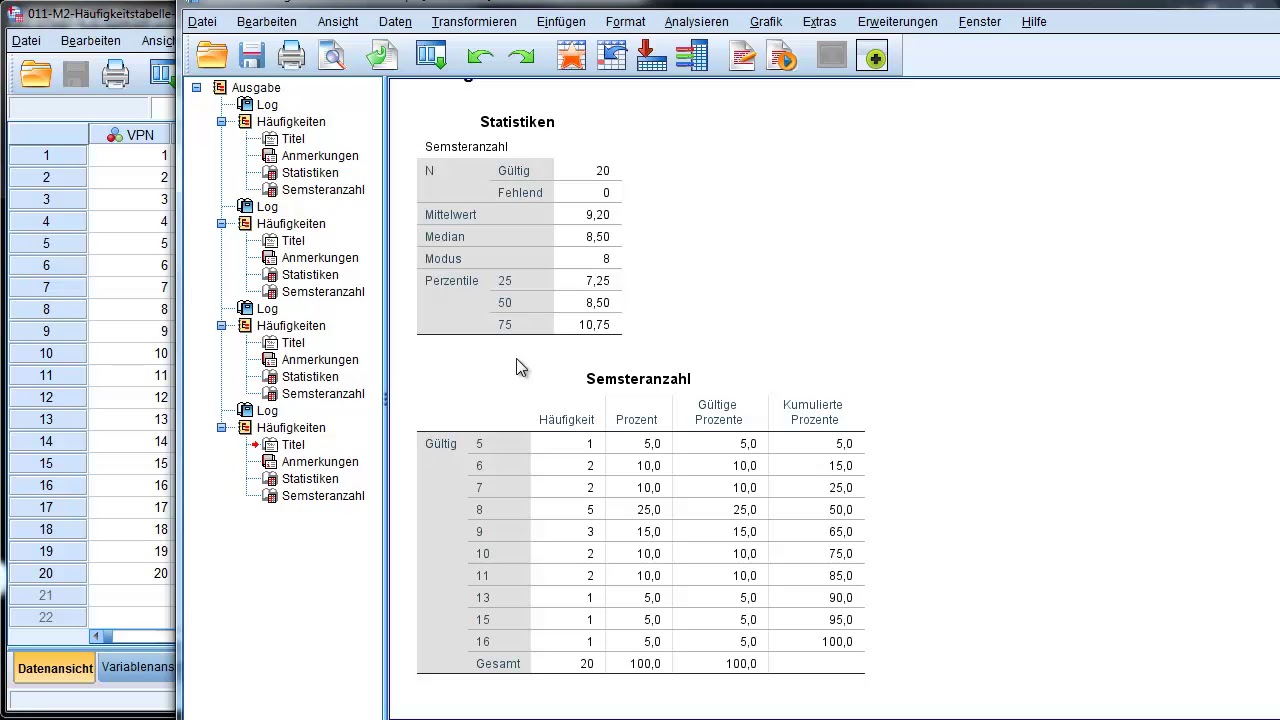This screenshot has width=1280, height=720.
Task: Open the Daten menu
Action: (395, 21)
